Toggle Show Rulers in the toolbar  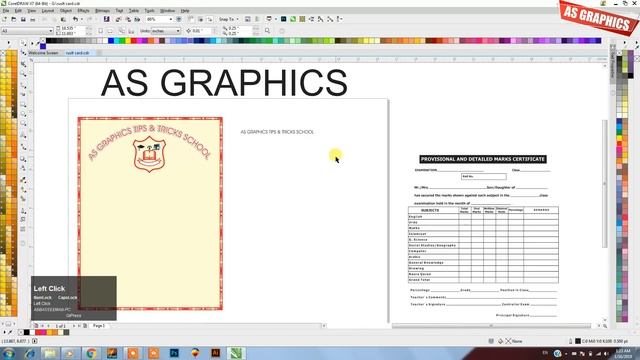click(190, 19)
